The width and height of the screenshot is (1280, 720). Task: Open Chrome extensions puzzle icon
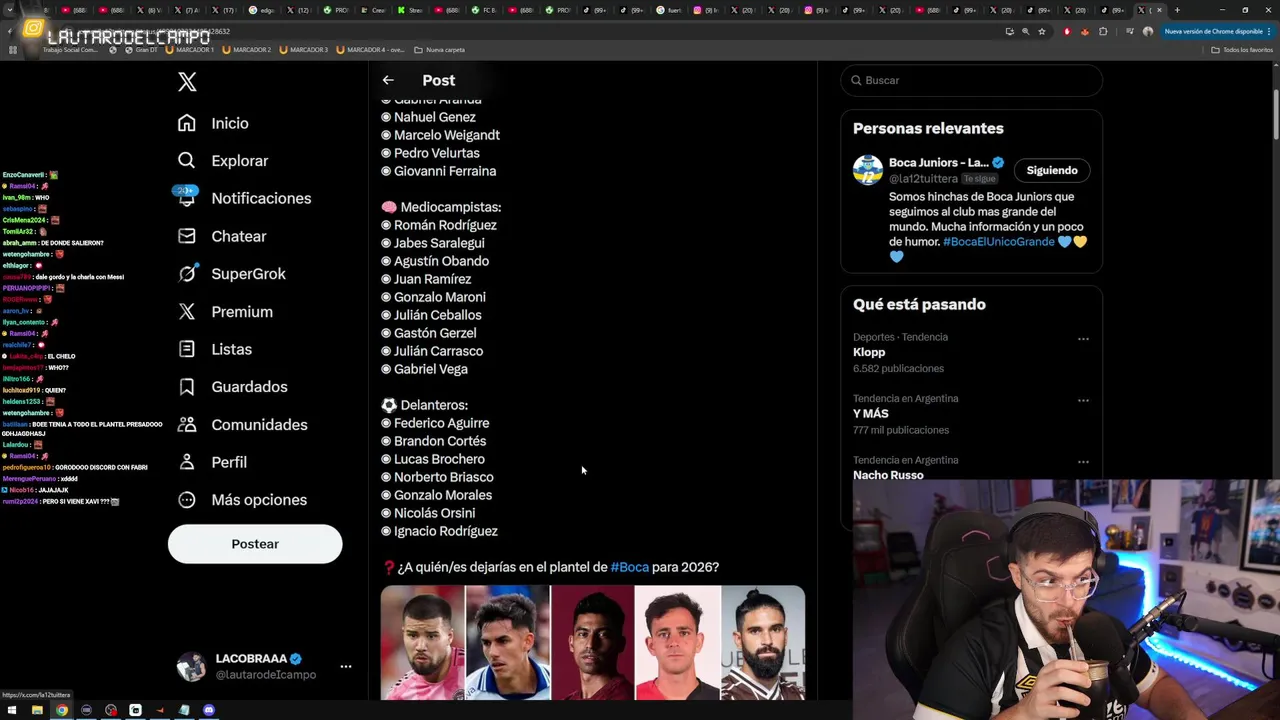click(x=1103, y=31)
